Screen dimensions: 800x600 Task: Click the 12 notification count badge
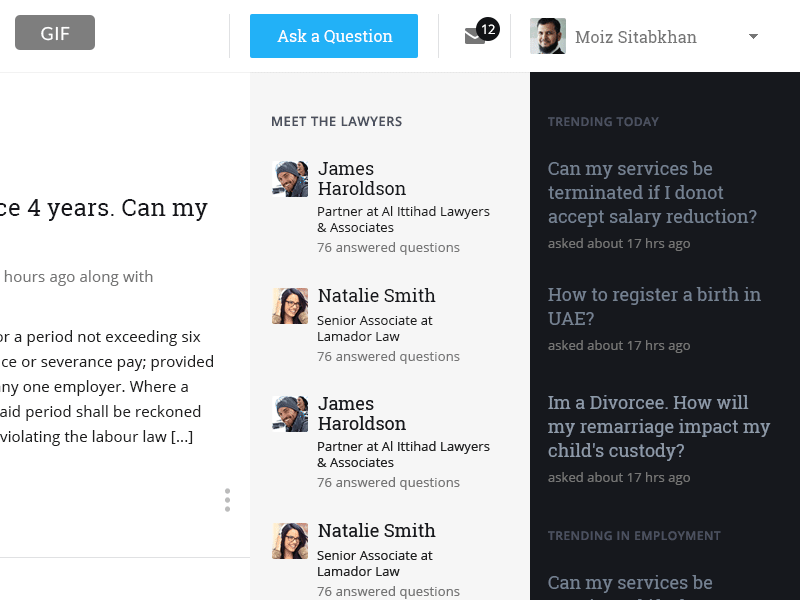coord(488,29)
